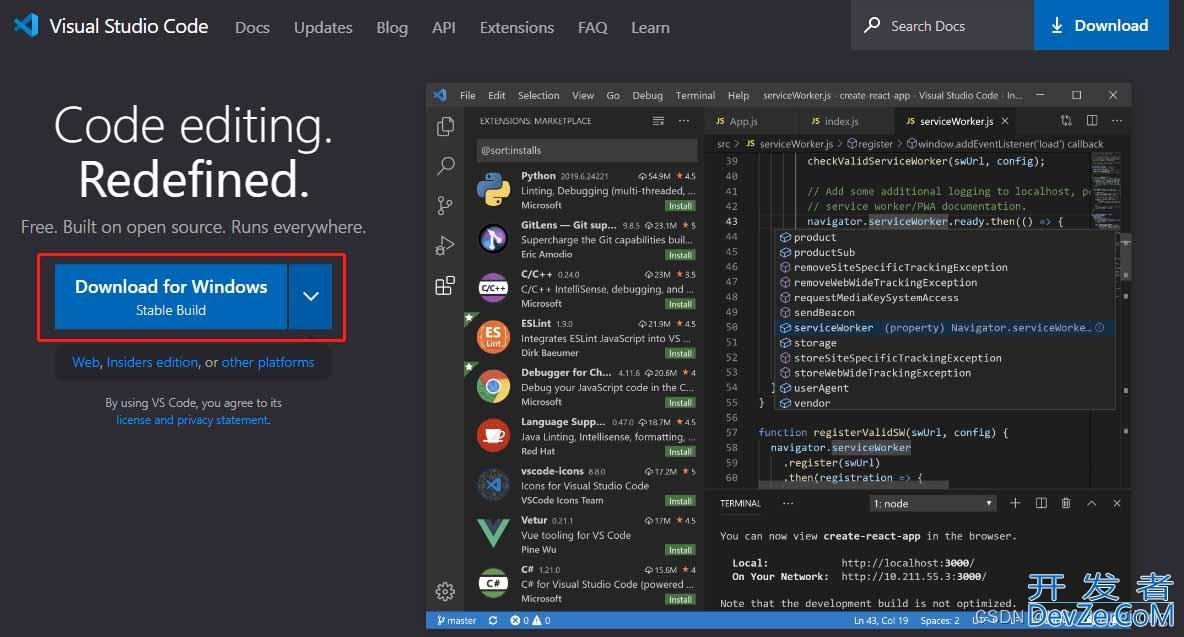Click the C/C++ extension icon
Screen dimensions: 1184x637
[x=493, y=288]
